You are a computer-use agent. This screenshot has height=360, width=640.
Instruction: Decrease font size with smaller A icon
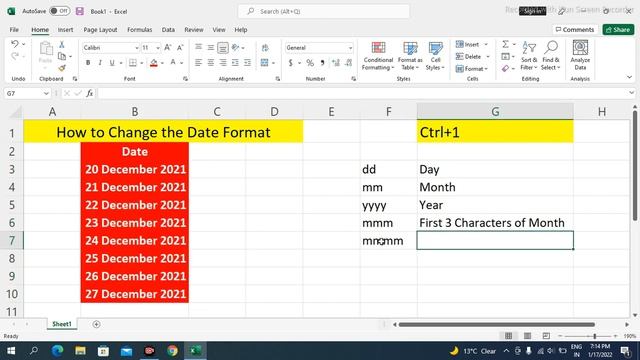tap(180, 48)
